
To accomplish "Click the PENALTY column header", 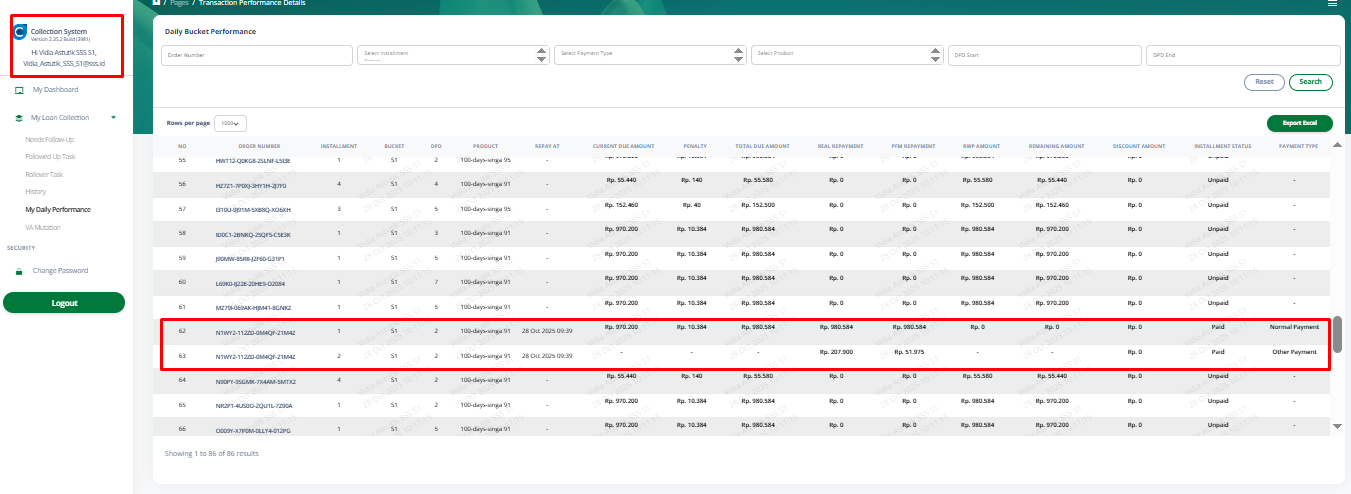I will coord(695,146).
